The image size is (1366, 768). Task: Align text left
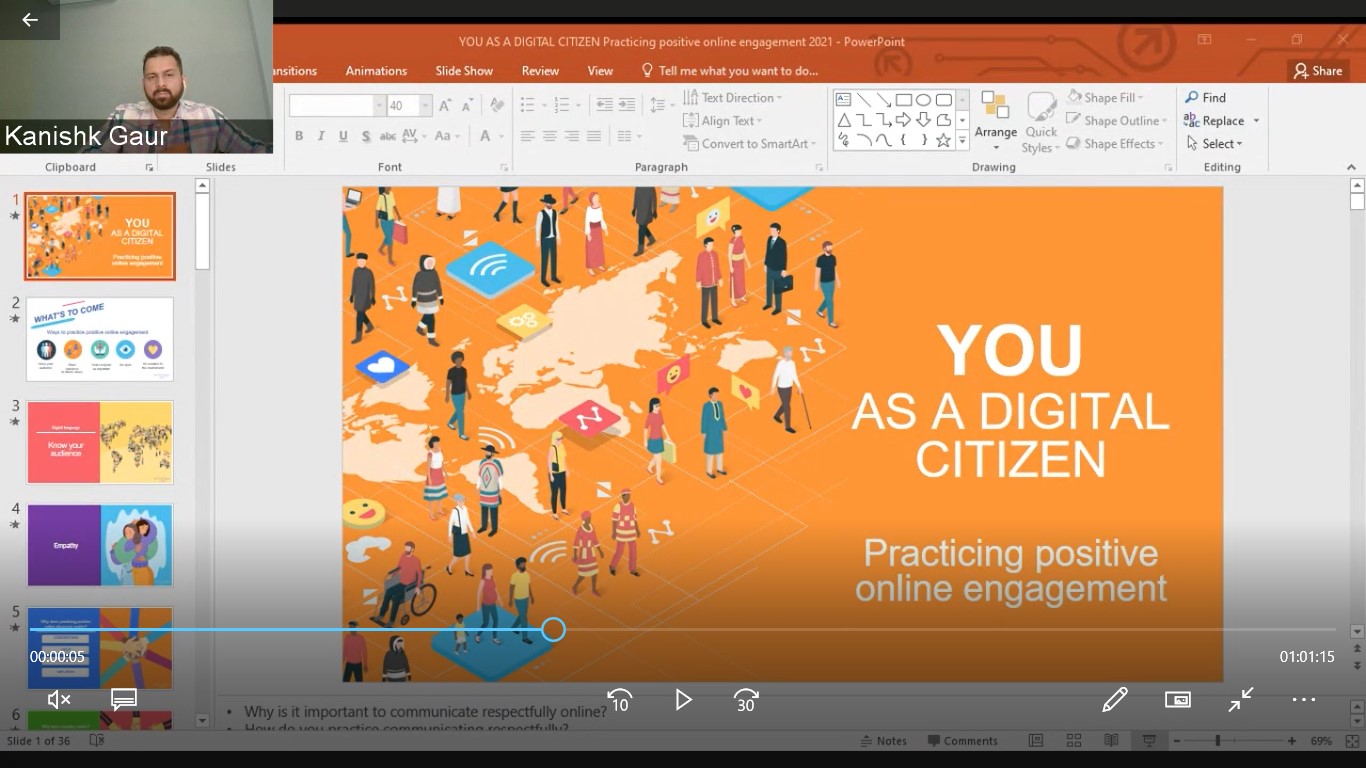pyautogui.click(x=528, y=136)
